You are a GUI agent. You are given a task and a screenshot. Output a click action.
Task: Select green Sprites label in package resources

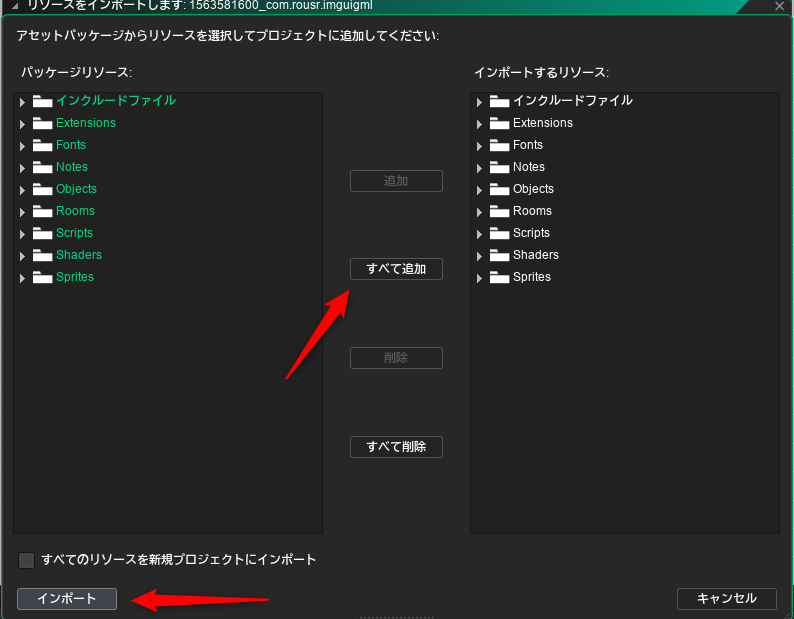pyautogui.click(x=75, y=277)
